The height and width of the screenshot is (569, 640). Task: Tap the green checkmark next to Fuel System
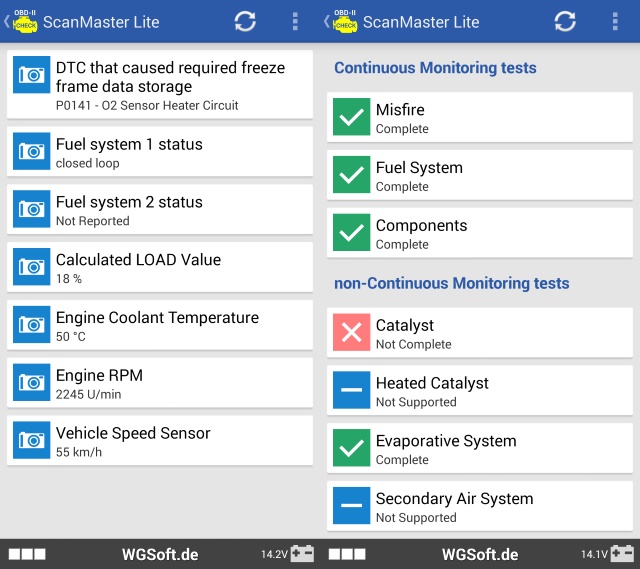point(351,175)
